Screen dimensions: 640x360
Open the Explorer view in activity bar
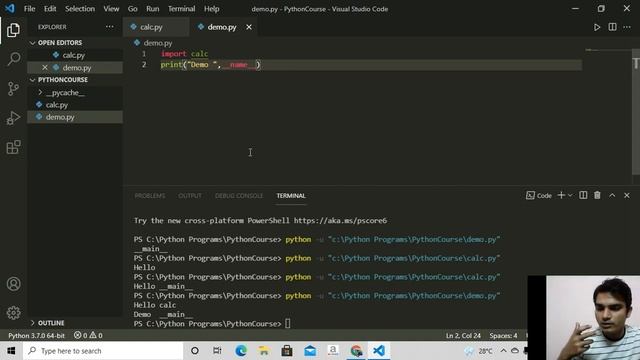(13, 30)
